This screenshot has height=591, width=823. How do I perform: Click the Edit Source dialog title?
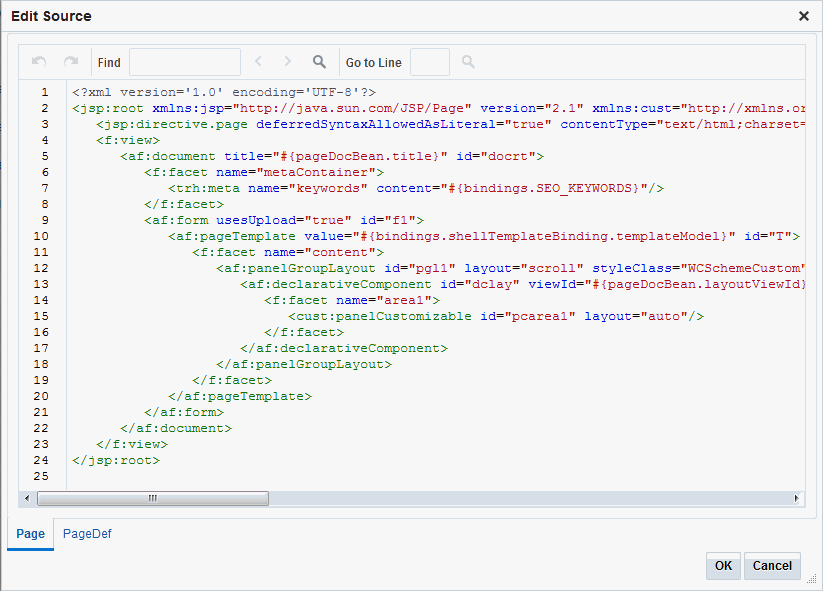tap(51, 16)
